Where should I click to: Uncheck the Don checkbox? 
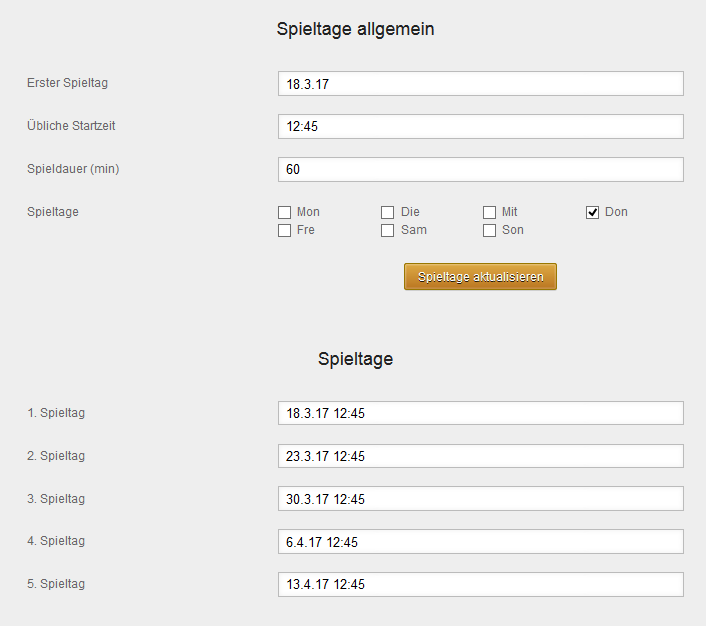(x=593, y=213)
